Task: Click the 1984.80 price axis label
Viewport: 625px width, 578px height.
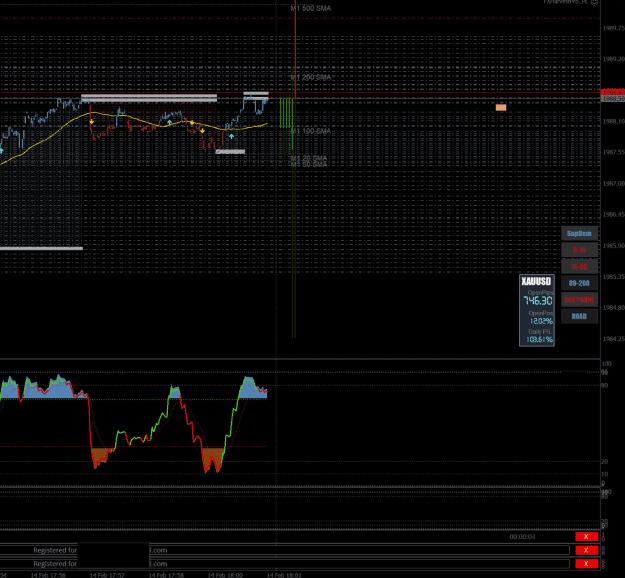Action: click(x=613, y=307)
